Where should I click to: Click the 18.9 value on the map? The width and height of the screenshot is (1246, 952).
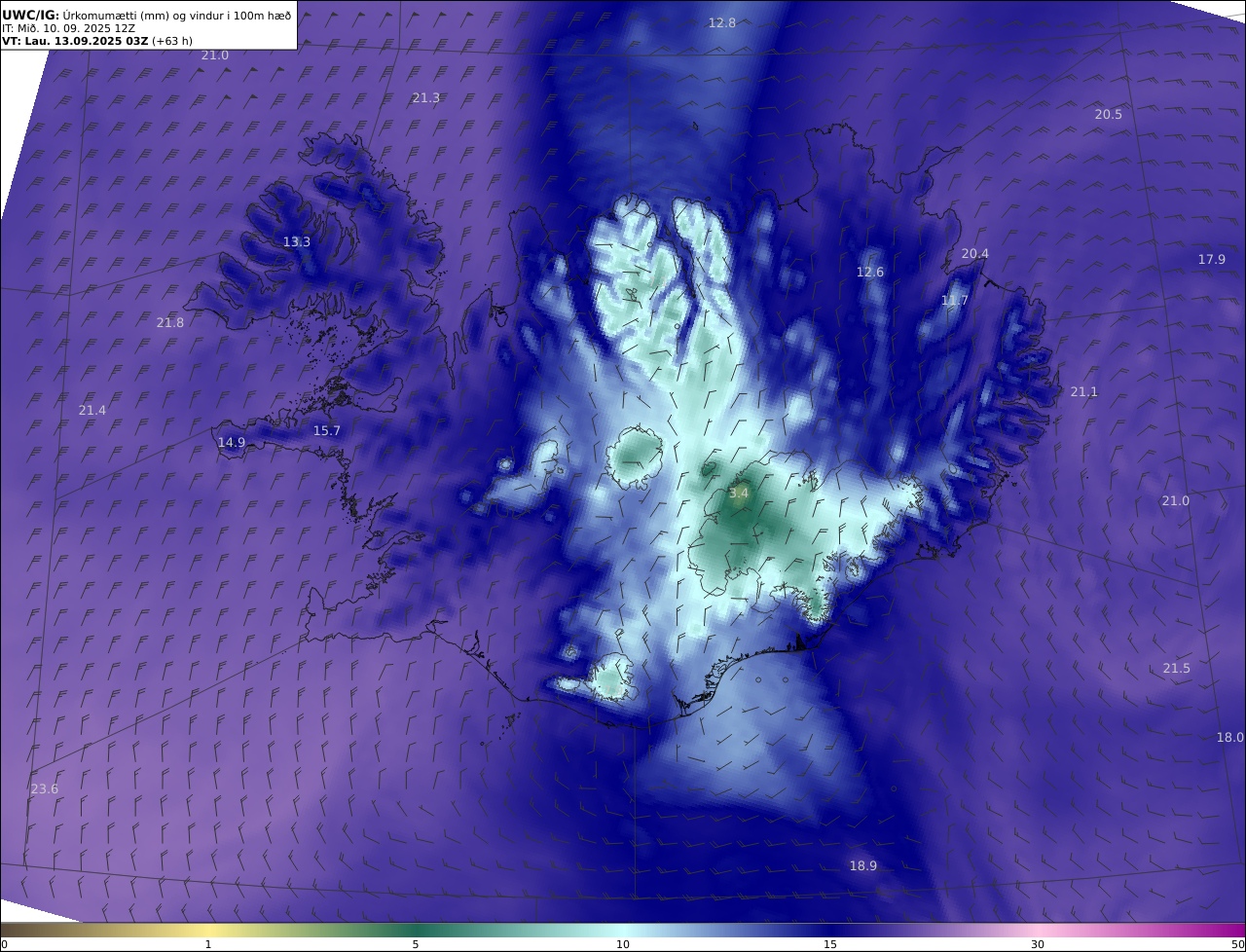tap(862, 865)
